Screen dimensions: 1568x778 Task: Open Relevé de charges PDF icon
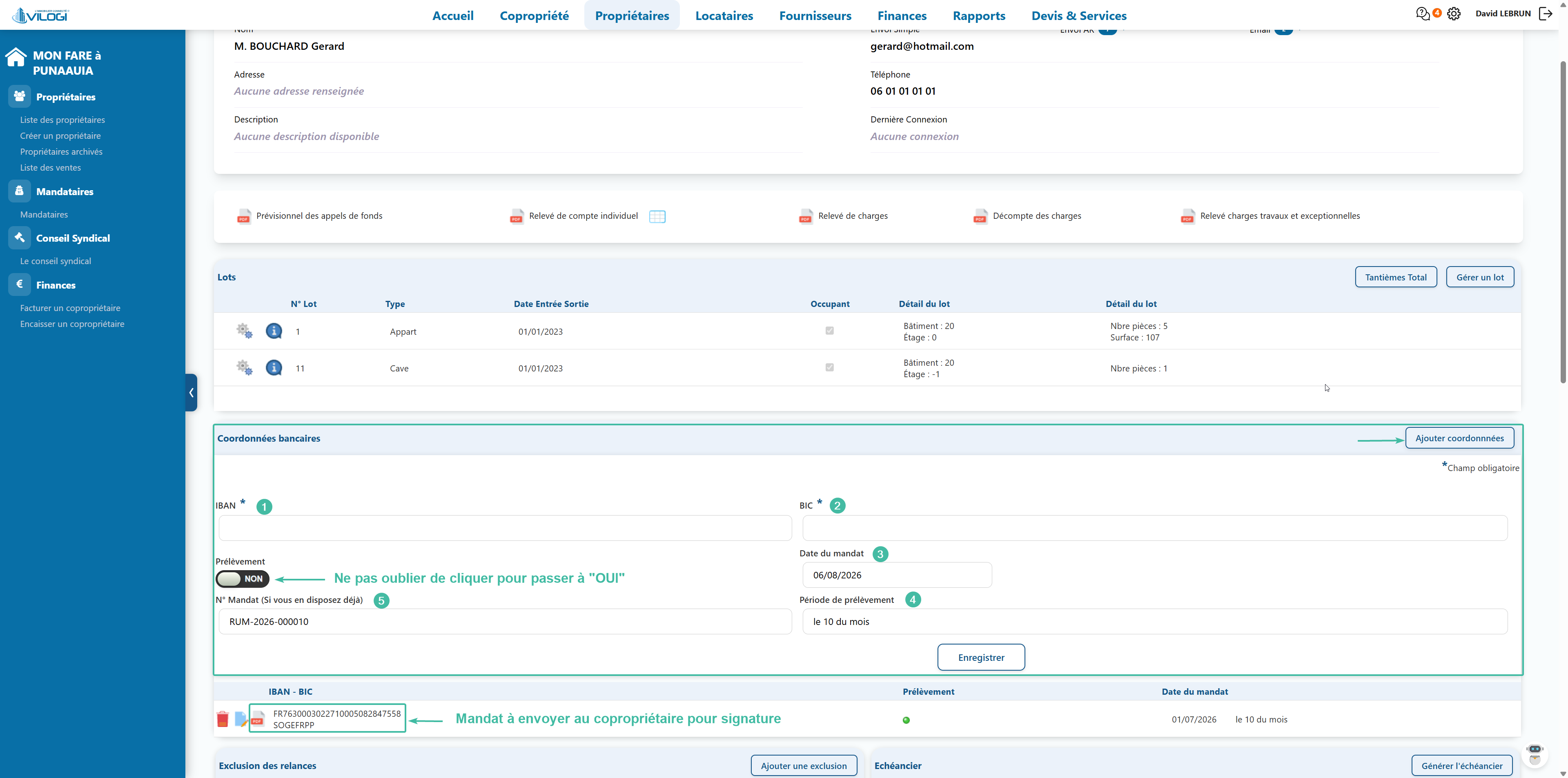[x=805, y=216]
